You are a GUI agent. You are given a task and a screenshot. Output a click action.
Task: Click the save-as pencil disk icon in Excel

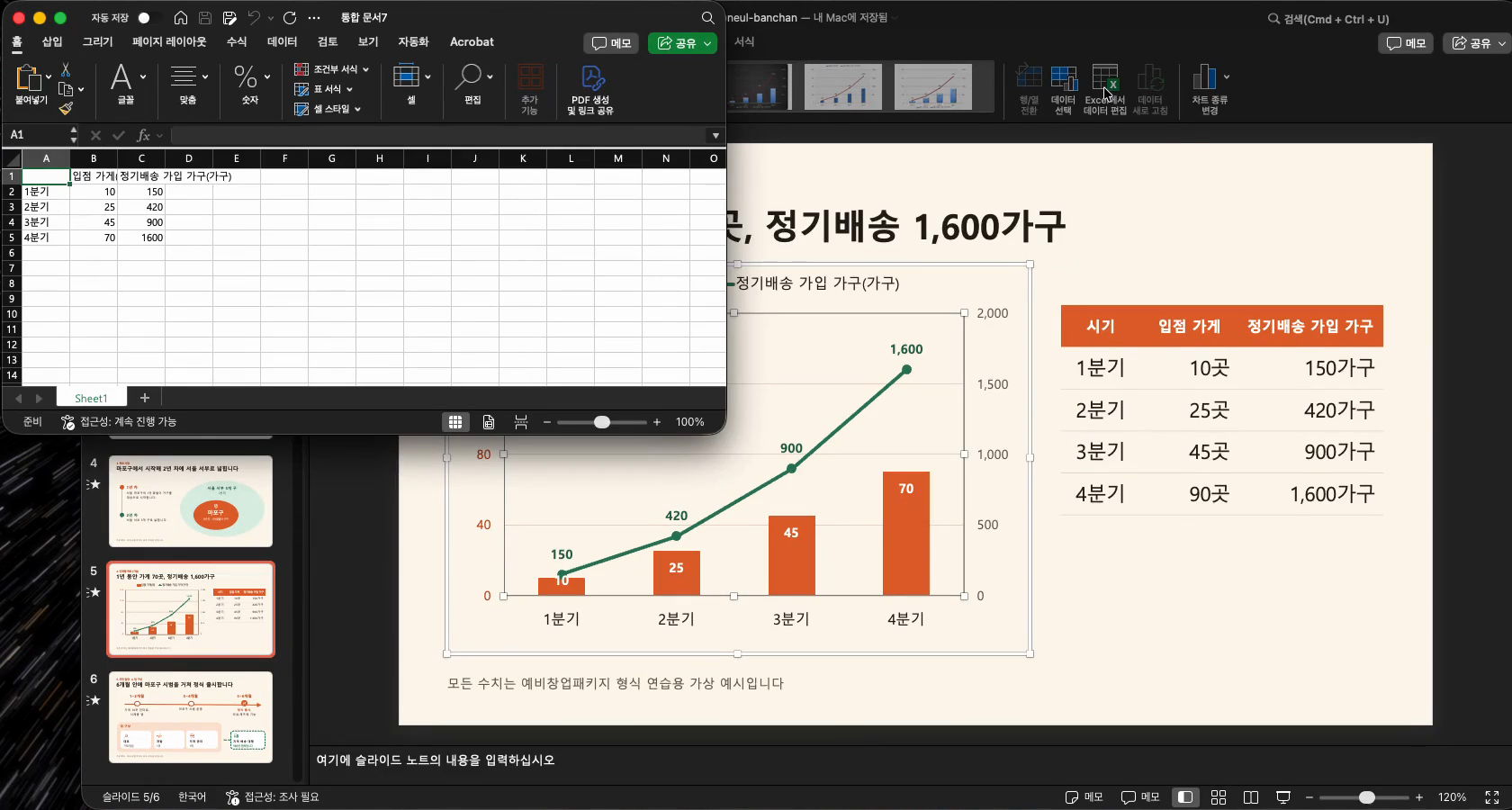pyautogui.click(x=229, y=18)
